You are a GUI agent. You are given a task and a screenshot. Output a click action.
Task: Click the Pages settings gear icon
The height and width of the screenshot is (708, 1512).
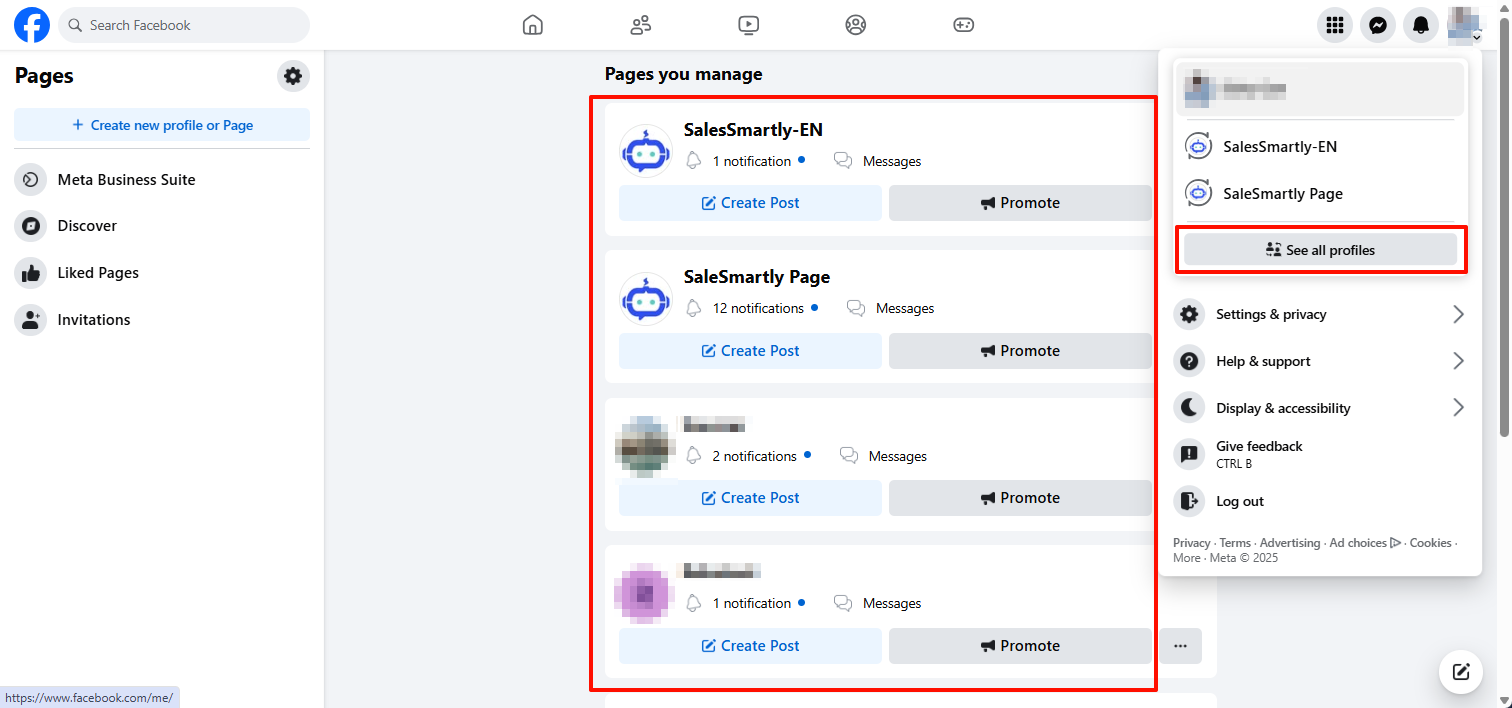pos(293,76)
